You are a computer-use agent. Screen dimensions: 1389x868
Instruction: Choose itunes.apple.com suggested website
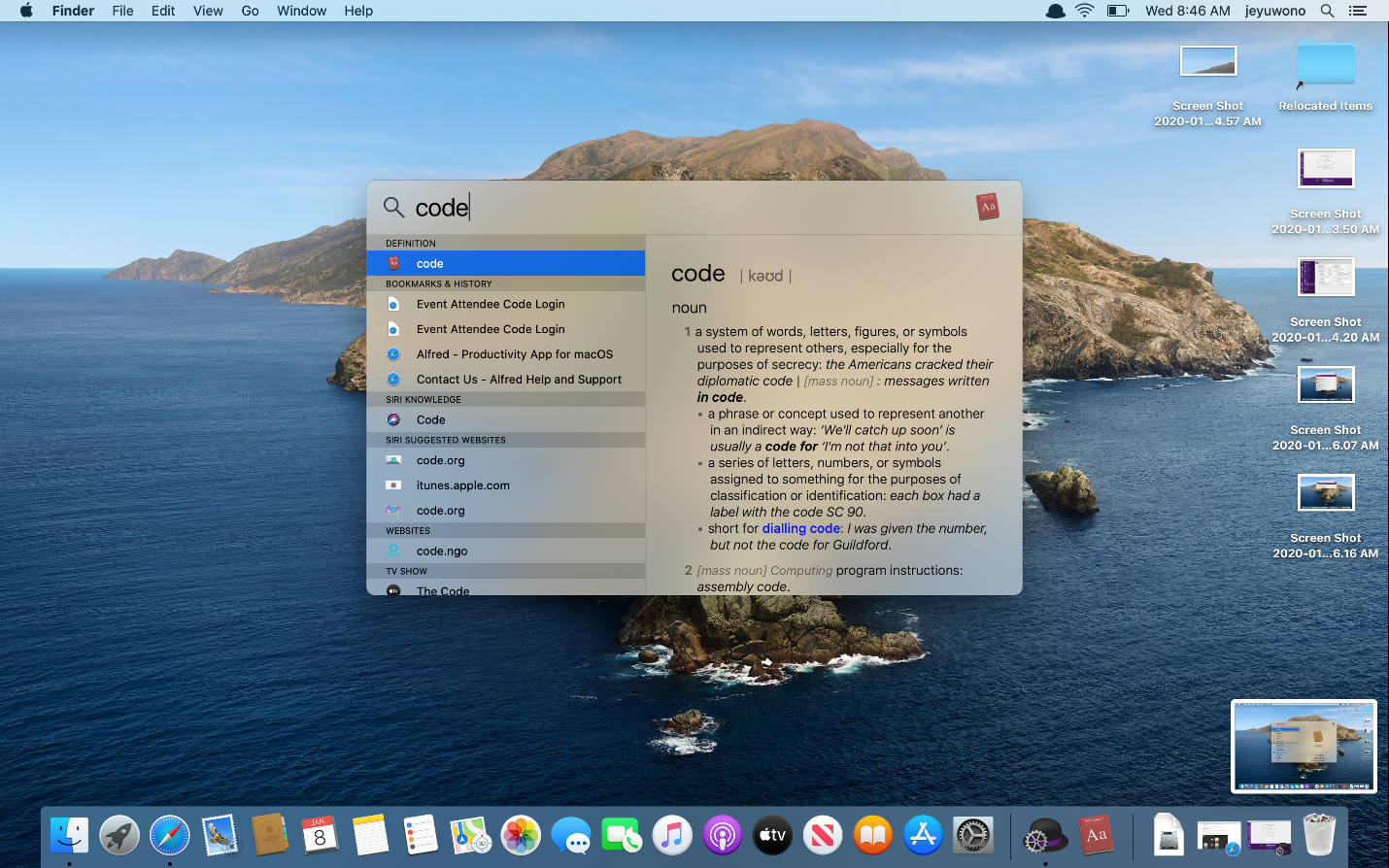[x=462, y=485]
